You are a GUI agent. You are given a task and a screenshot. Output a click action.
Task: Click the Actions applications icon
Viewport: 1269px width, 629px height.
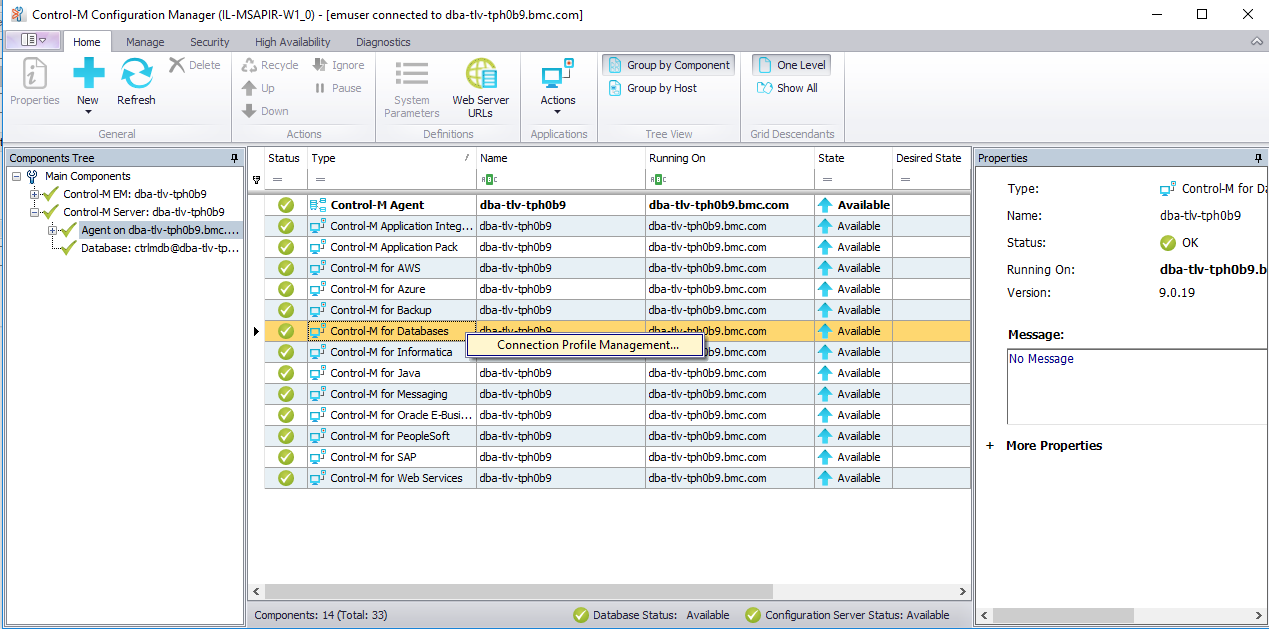[x=558, y=73]
